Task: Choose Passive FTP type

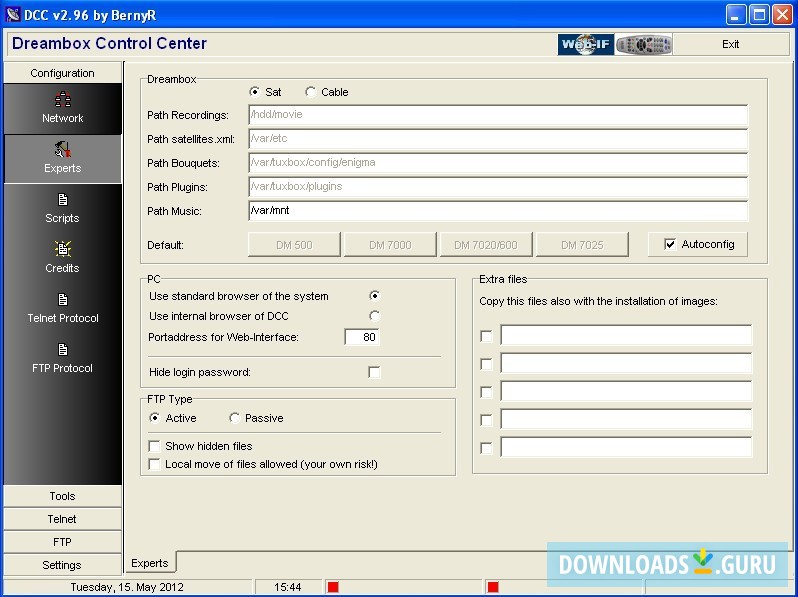Action: pyautogui.click(x=235, y=418)
